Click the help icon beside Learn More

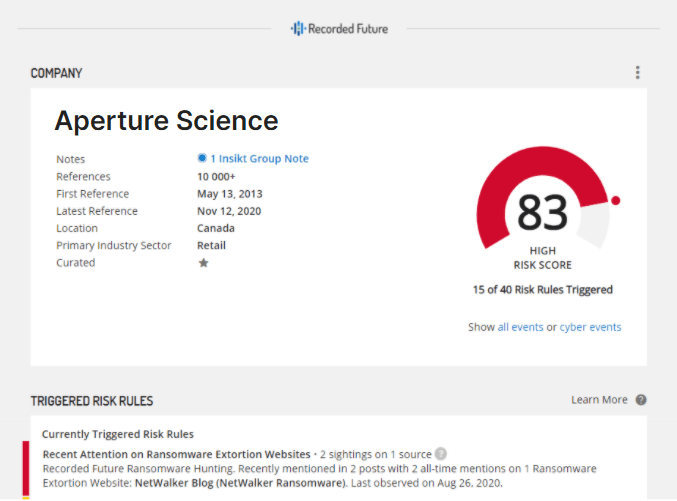coord(641,400)
